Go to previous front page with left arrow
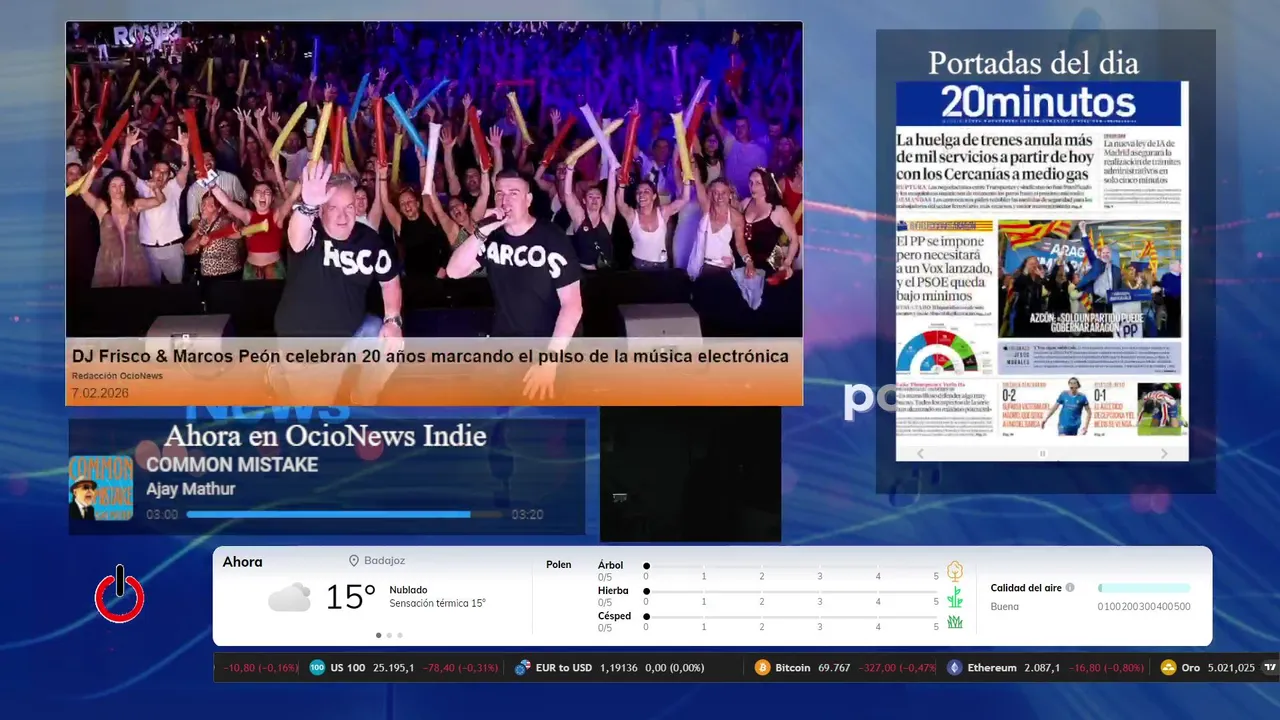1280x720 pixels. (921, 453)
